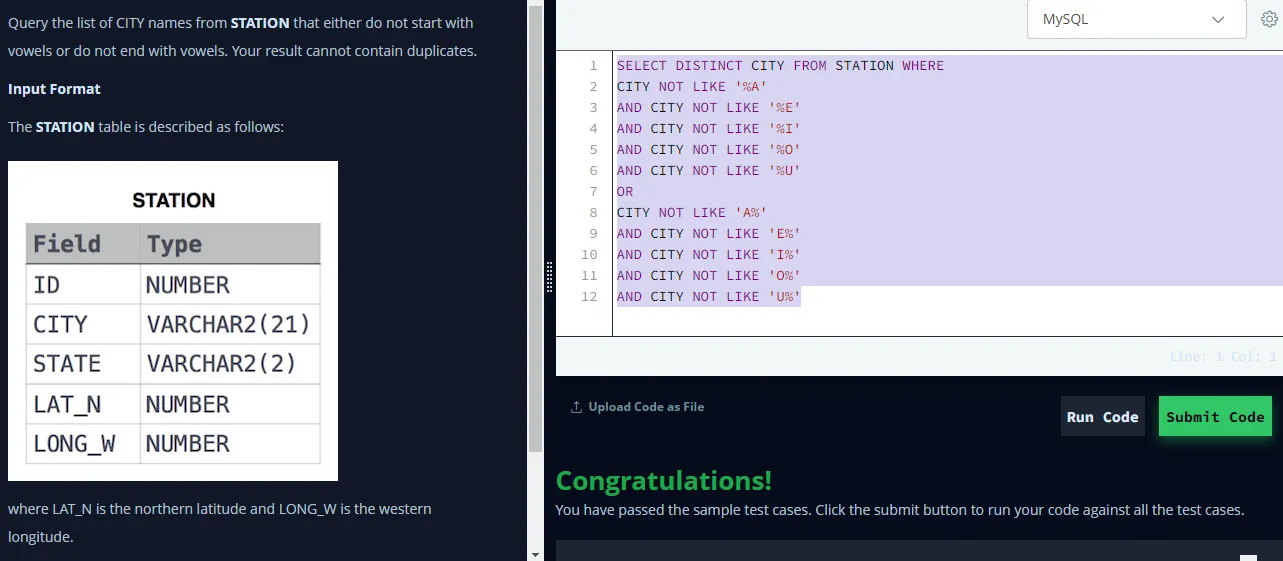Click the Type column header in table
Viewport: 1283px width, 561px height.
[x=229, y=244]
